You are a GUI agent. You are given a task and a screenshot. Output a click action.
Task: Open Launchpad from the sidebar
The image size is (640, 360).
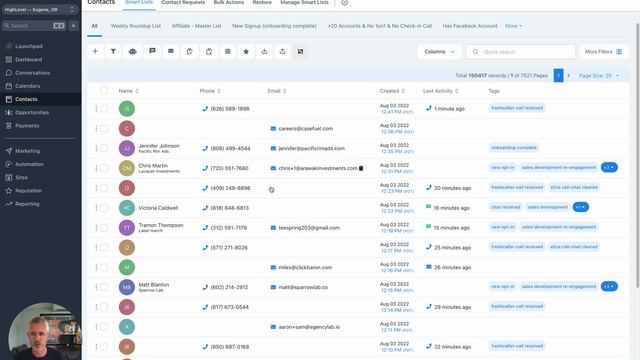coord(29,46)
